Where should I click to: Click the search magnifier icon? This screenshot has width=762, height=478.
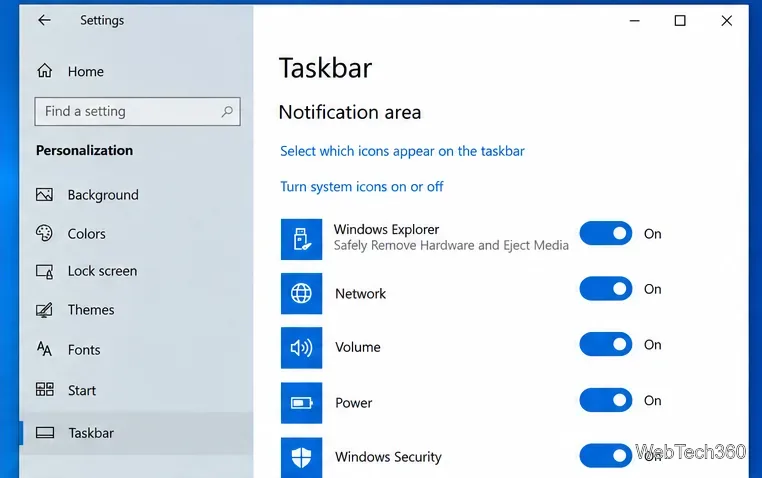coord(227,112)
